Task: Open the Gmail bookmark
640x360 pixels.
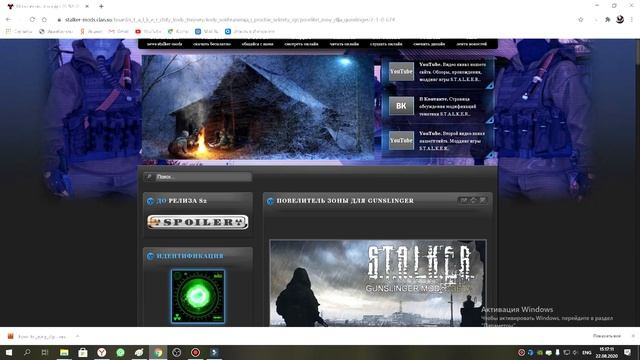Action: pyautogui.click(x=119, y=31)
